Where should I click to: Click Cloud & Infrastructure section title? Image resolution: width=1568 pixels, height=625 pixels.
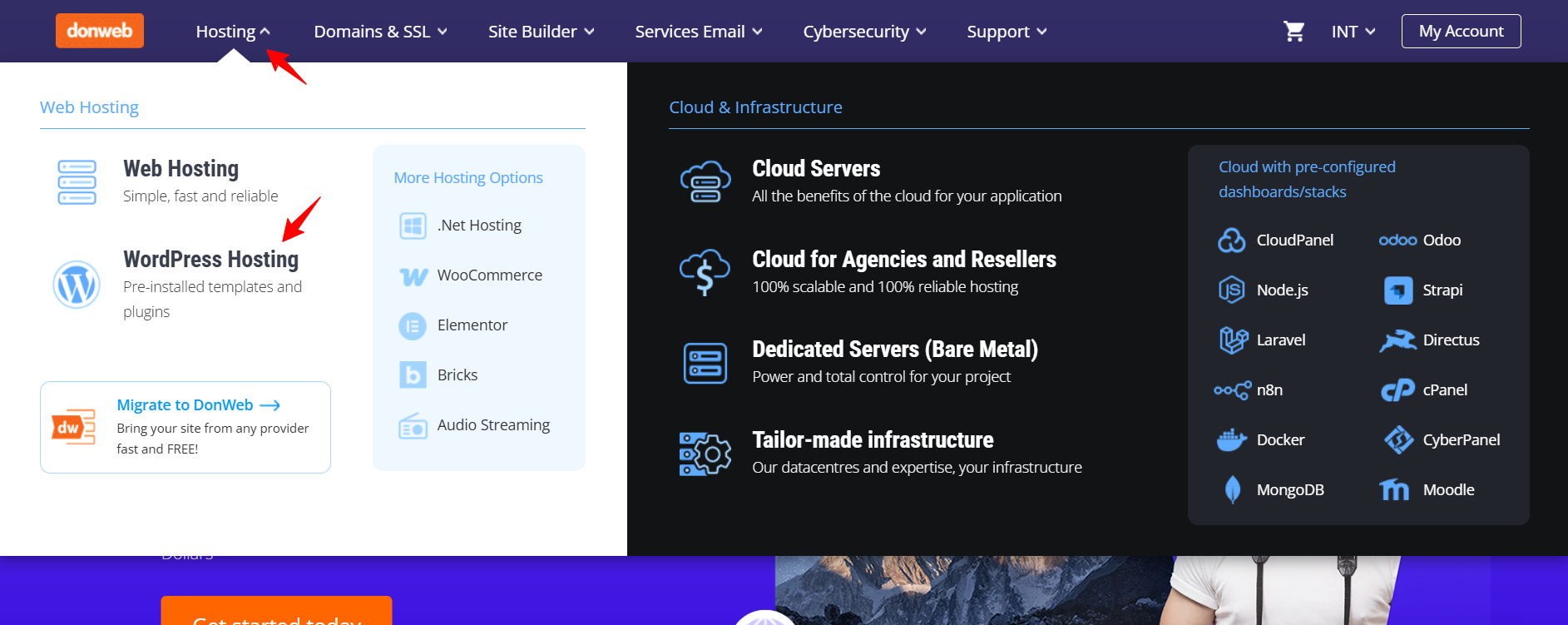tap(755, 107)
